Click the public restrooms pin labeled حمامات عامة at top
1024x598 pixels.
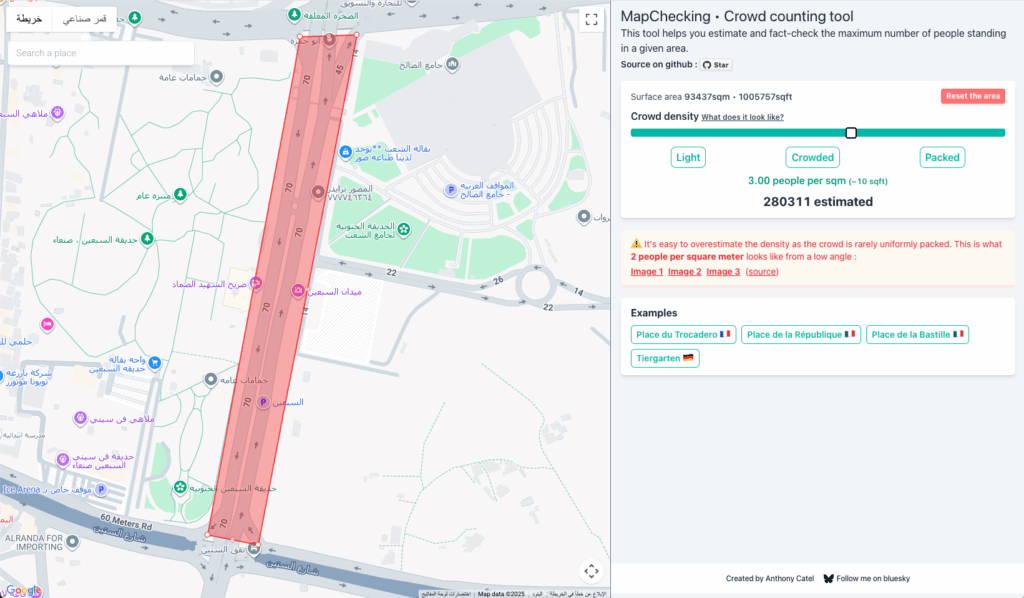[x=216, y=77]
